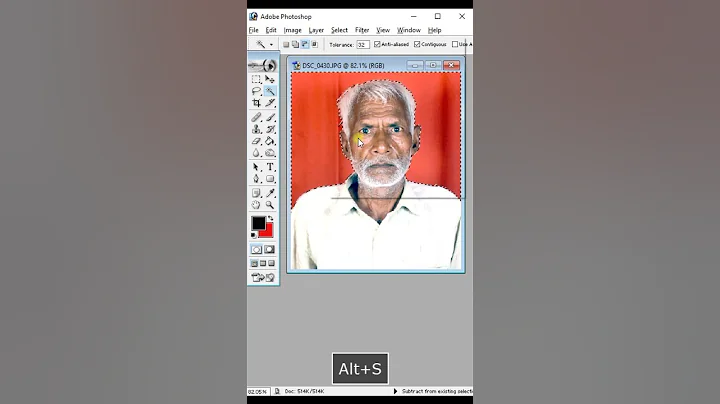Open the status bar info arrow menu
This screenshot has height=404, width=720.
(395, 391)
